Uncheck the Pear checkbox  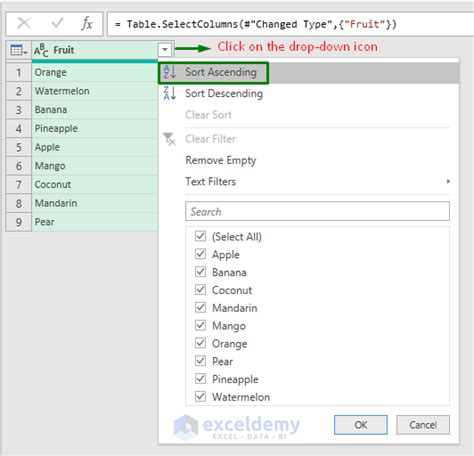tap(200, 361)
